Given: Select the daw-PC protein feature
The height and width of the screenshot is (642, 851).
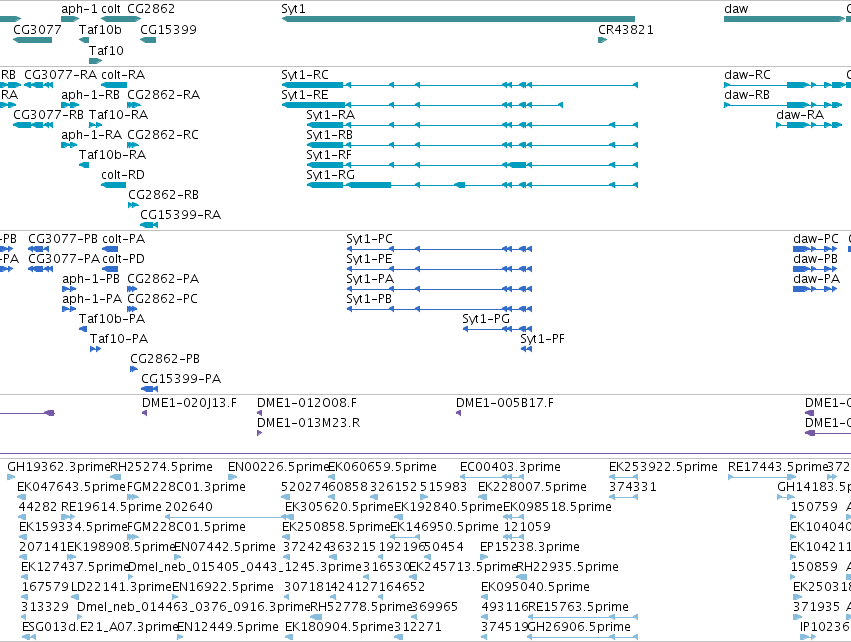Looking at the screenshot, I should 815,249.
